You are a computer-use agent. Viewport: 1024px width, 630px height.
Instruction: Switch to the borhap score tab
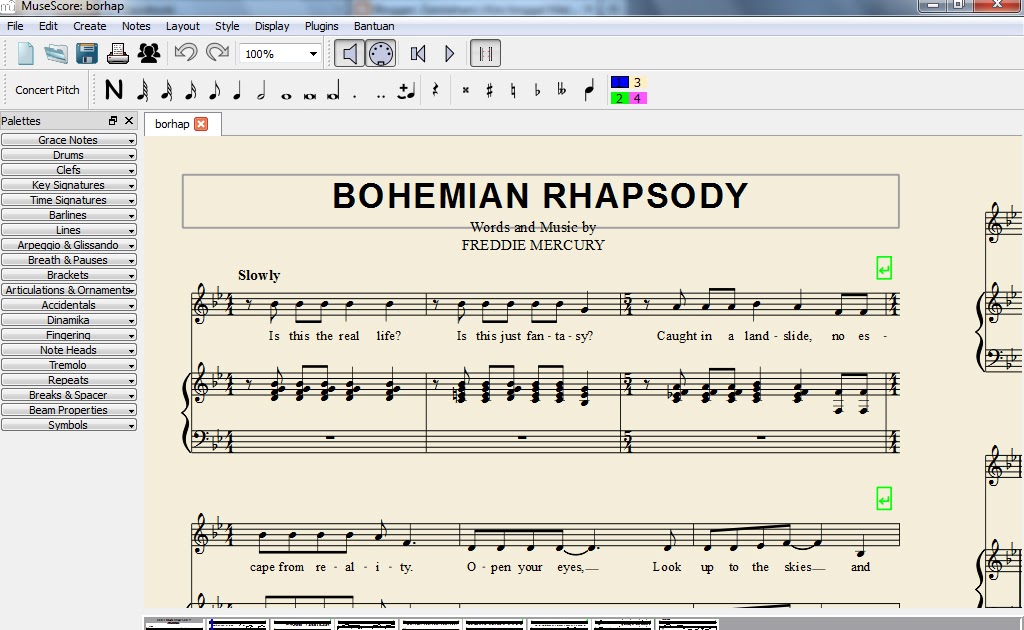[x=172, y=124]
